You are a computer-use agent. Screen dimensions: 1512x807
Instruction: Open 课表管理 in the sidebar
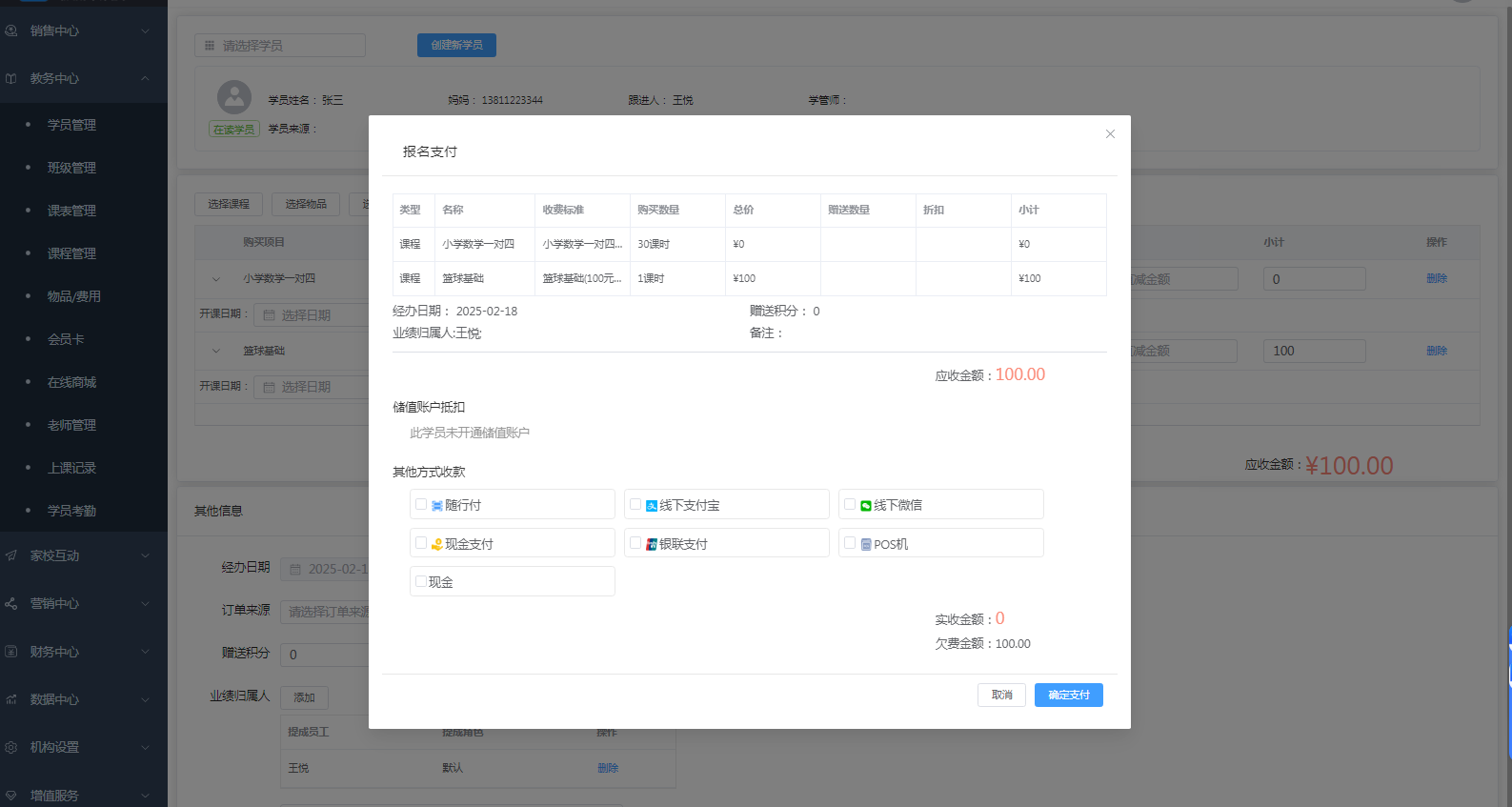pyautogui.click(x=71, y=211)
